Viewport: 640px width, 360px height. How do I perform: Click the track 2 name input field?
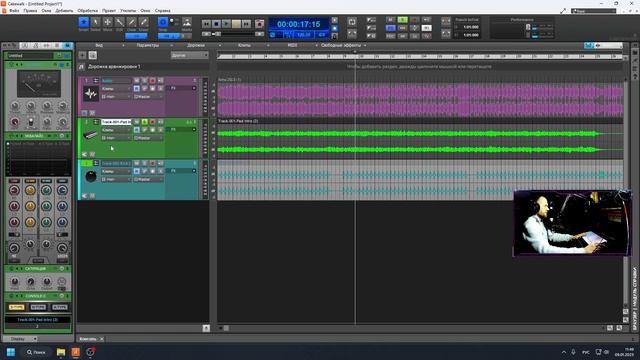point(116,122)
